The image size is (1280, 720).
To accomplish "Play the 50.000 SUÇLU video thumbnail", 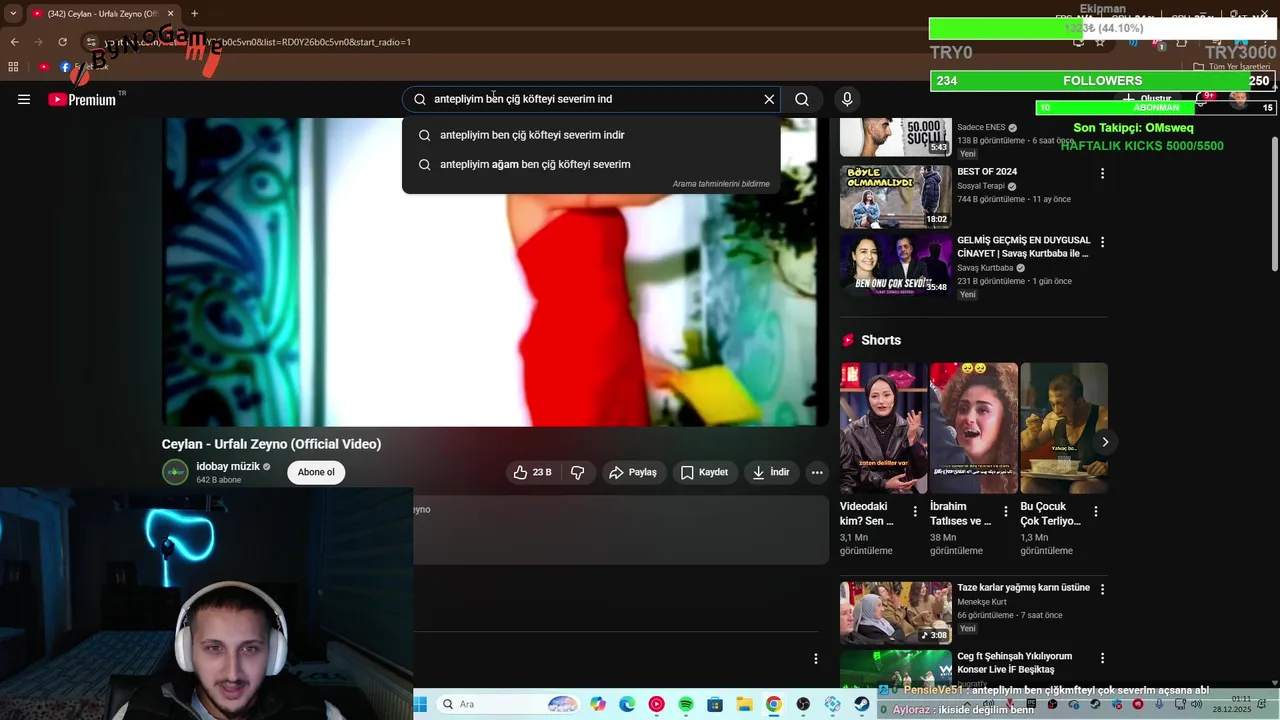I will (x=895, y=137).
